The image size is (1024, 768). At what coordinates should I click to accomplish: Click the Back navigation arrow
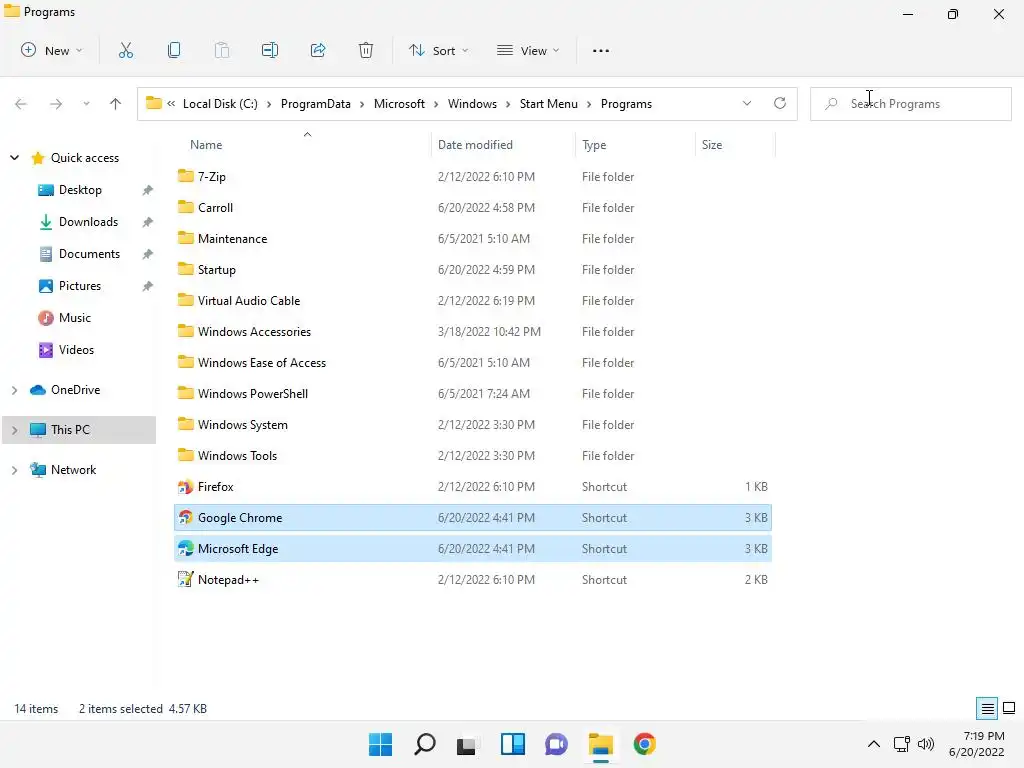point(21,104)
